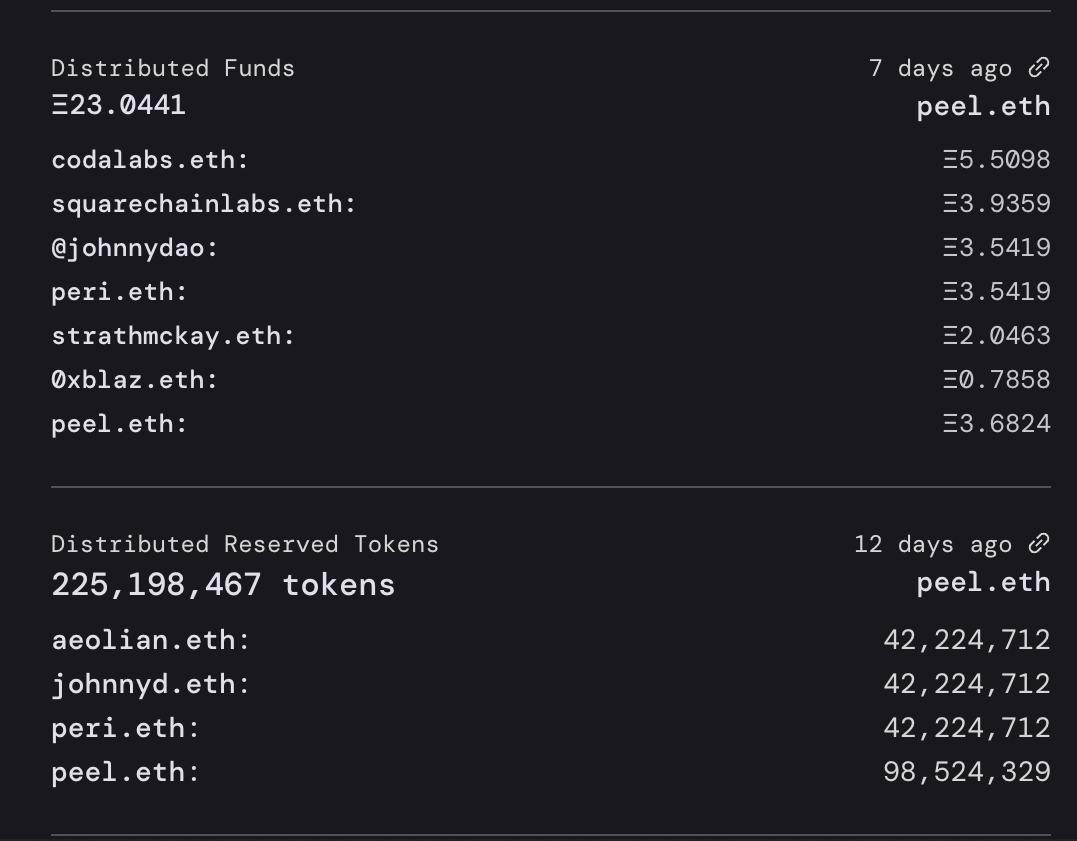Click the Distributed Funds event title
The width and height of the screenshot is (1077, 841).
click(x=173, y=68)
